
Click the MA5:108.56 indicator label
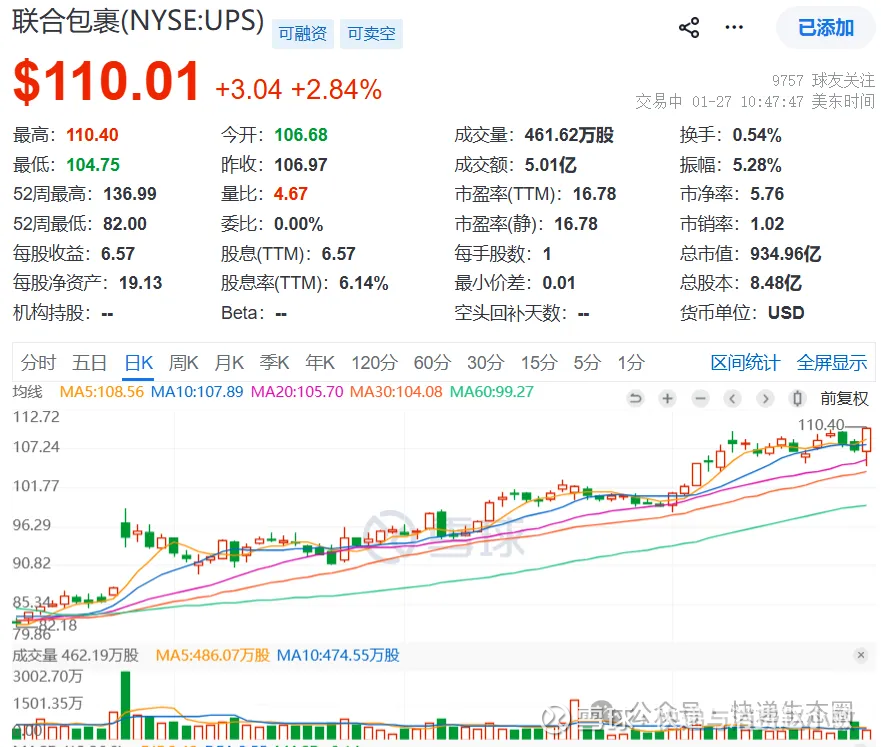102,392
